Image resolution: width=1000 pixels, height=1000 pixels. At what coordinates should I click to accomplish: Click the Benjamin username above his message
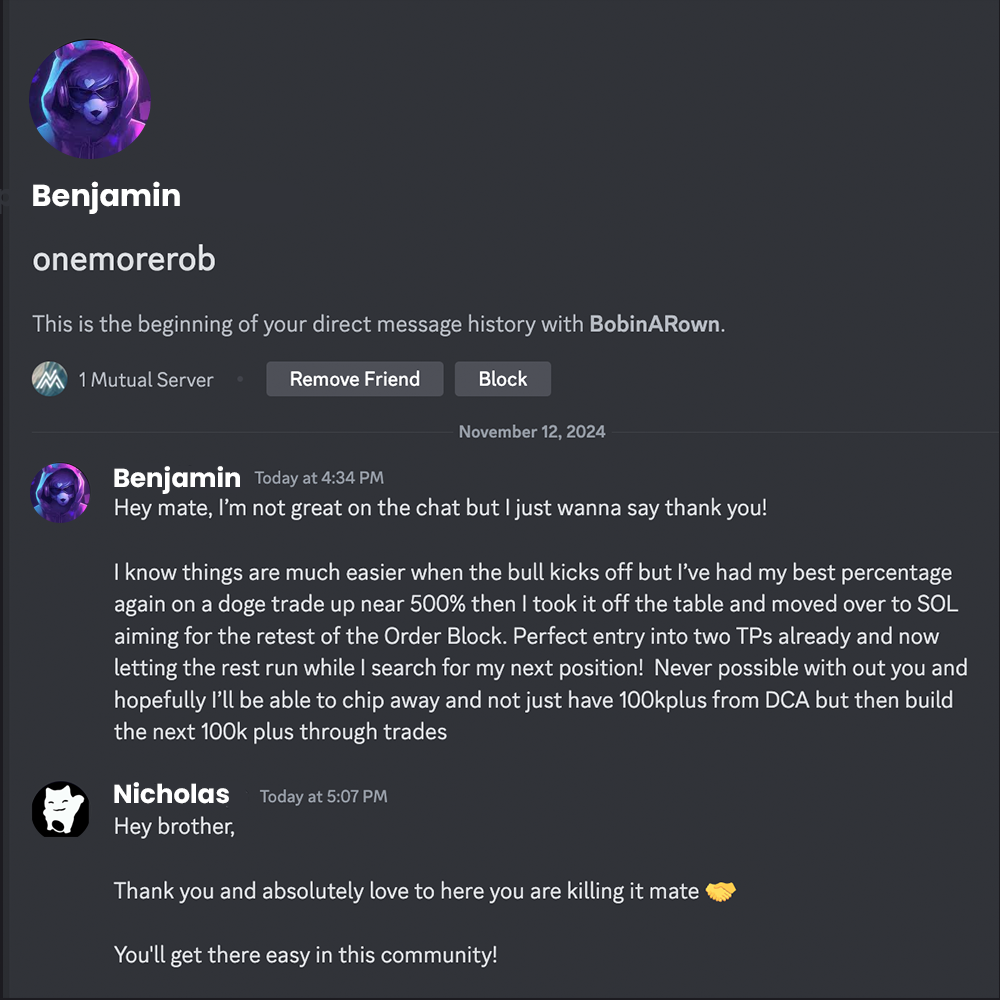pyautogui.click(x=177, y=478)
